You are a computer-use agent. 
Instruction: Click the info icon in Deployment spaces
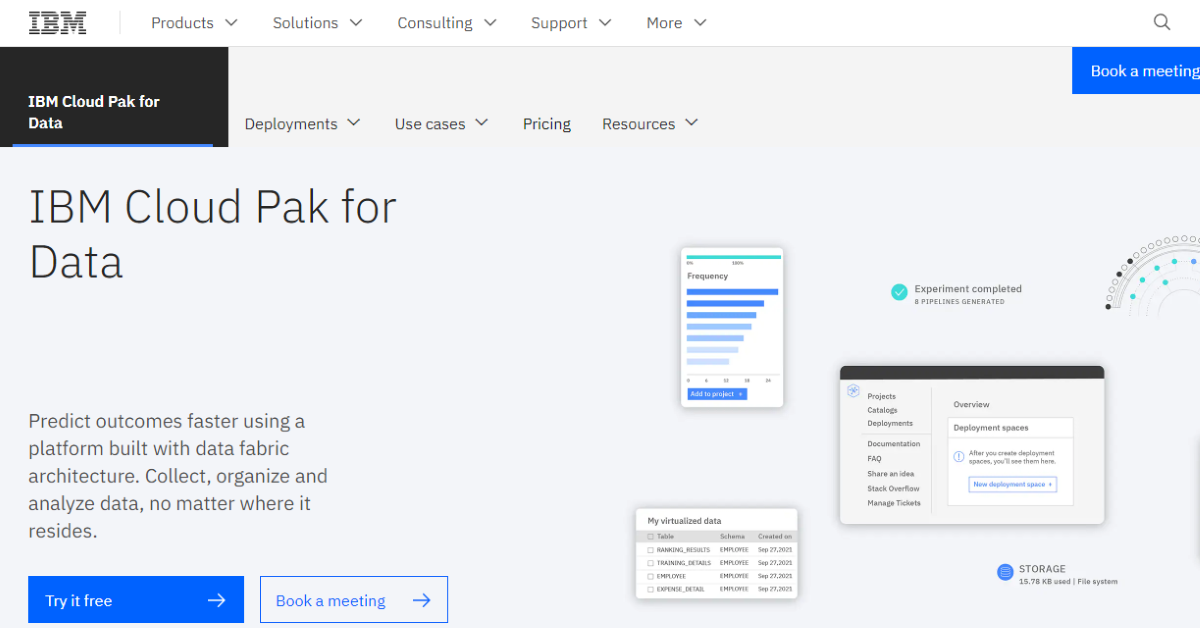(958, 456)
